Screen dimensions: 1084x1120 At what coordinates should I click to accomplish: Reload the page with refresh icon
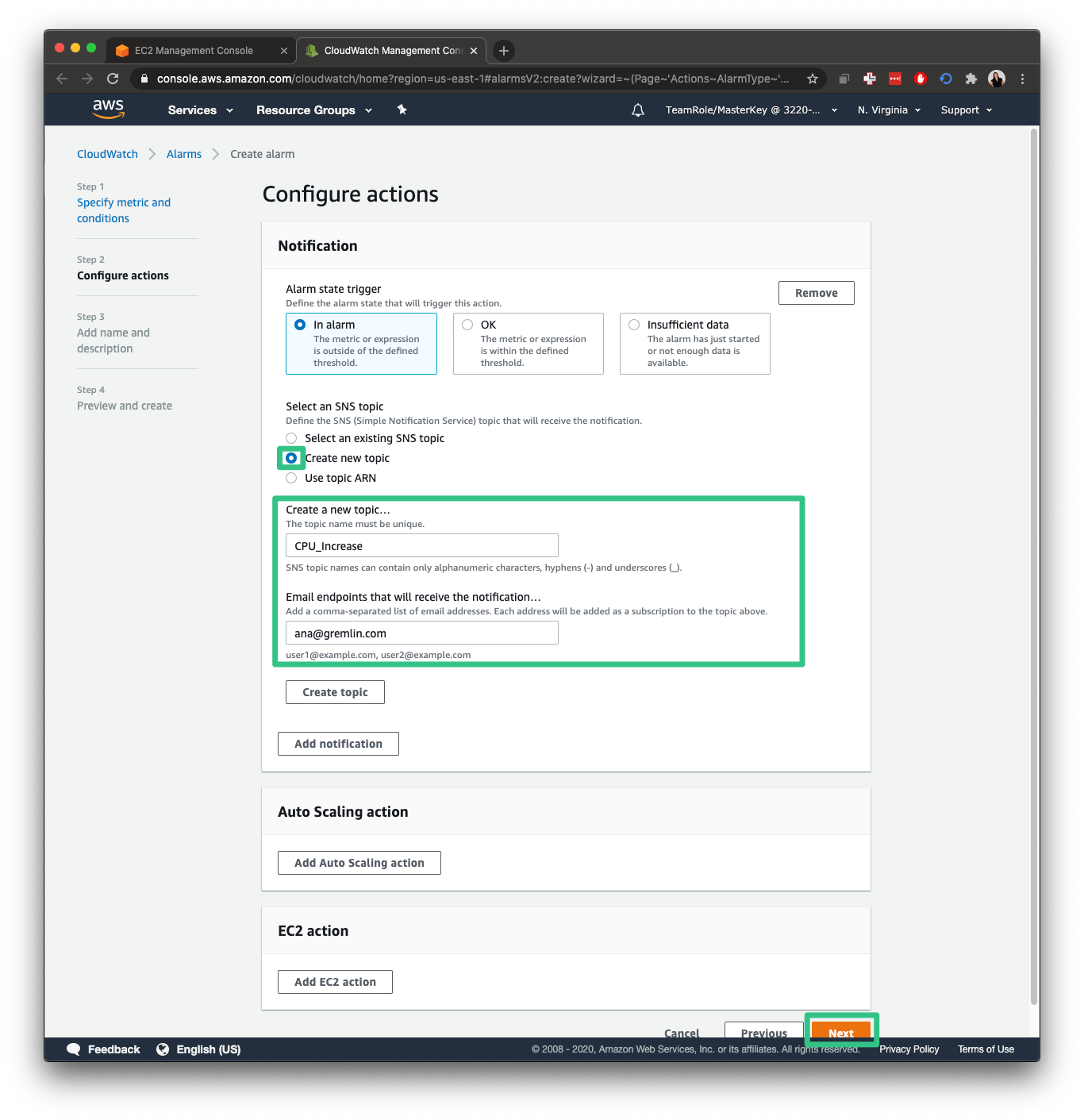click(113, 79)
